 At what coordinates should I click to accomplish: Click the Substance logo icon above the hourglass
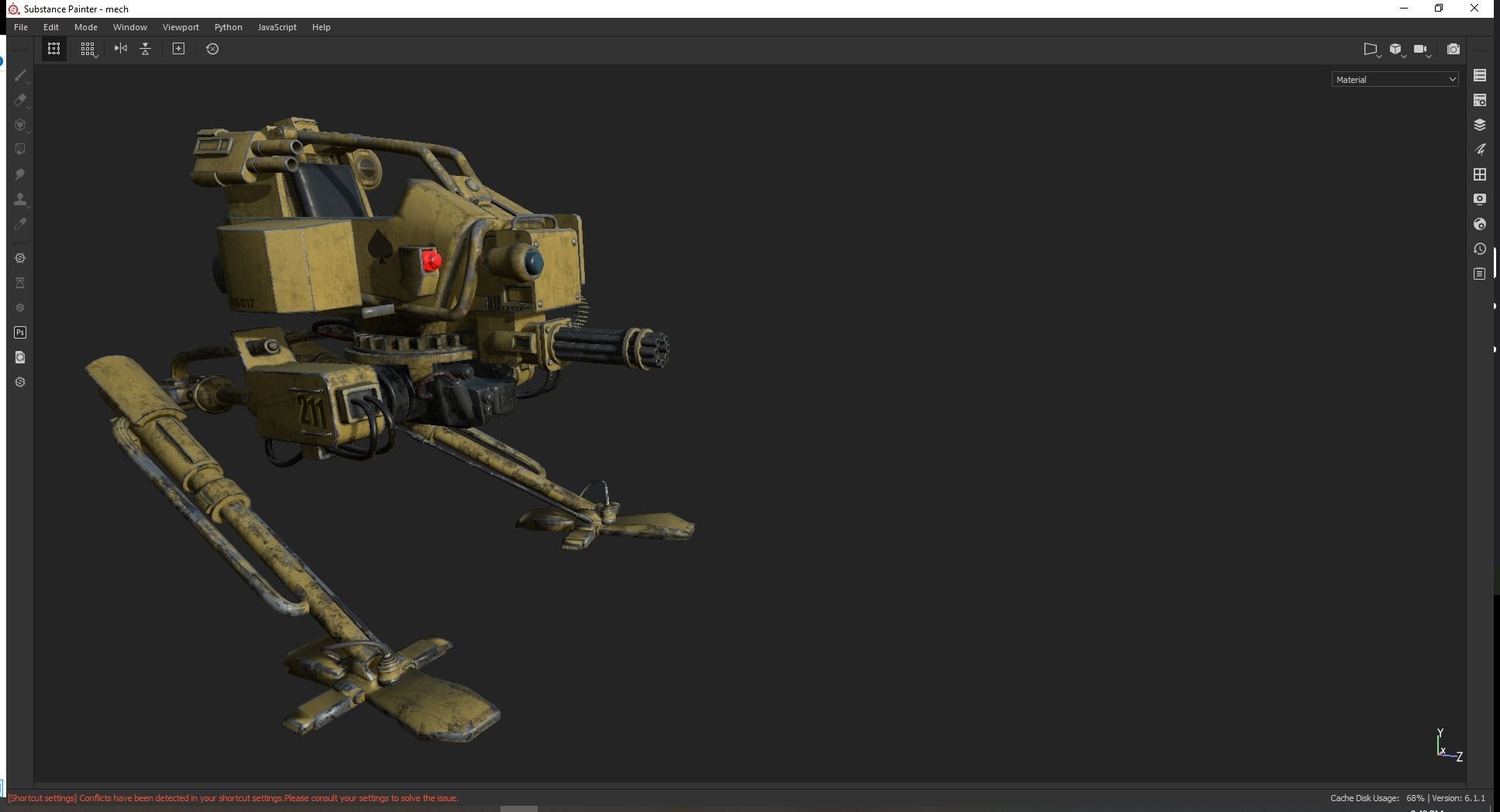[20, 258]
